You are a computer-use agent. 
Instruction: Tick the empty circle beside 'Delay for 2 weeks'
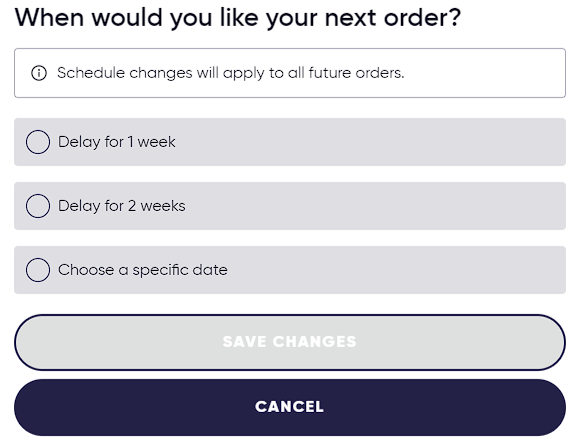click(x=38, y=206)
